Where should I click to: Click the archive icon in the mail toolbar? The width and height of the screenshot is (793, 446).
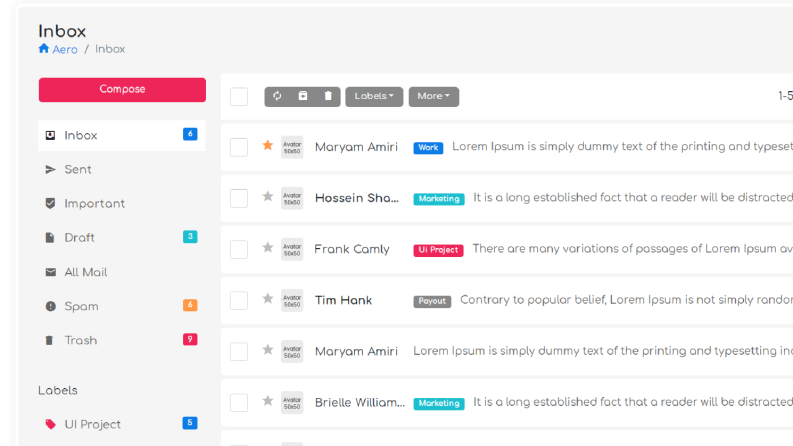pyautogui.click(x=302, y=96)
